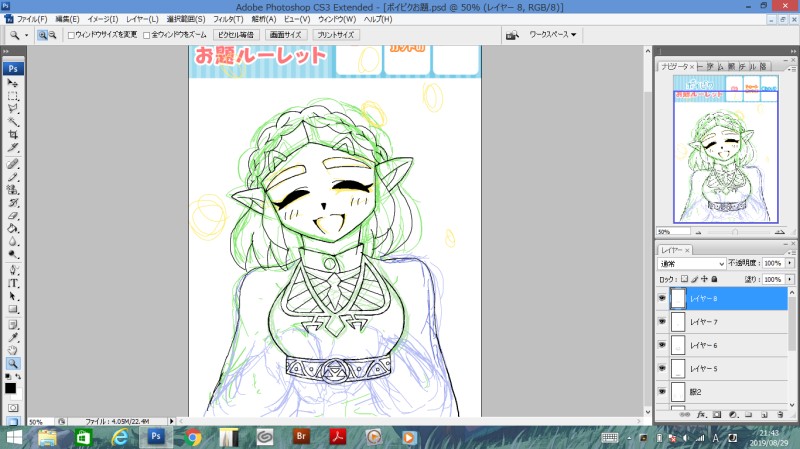The height and width of the screenshot is (449, 800).
Task: Open the 不透明度 slider arrow
Action: [x=790, y=263]
